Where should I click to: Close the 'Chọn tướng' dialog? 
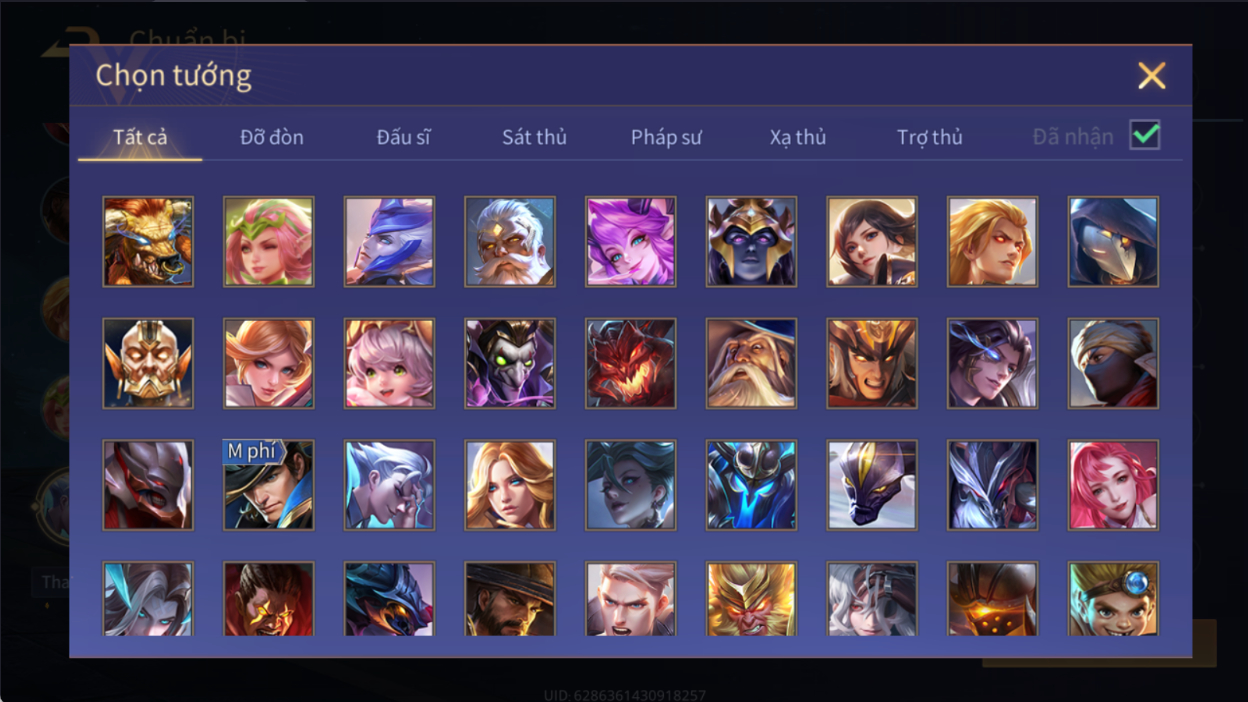tap(1152, 75)
